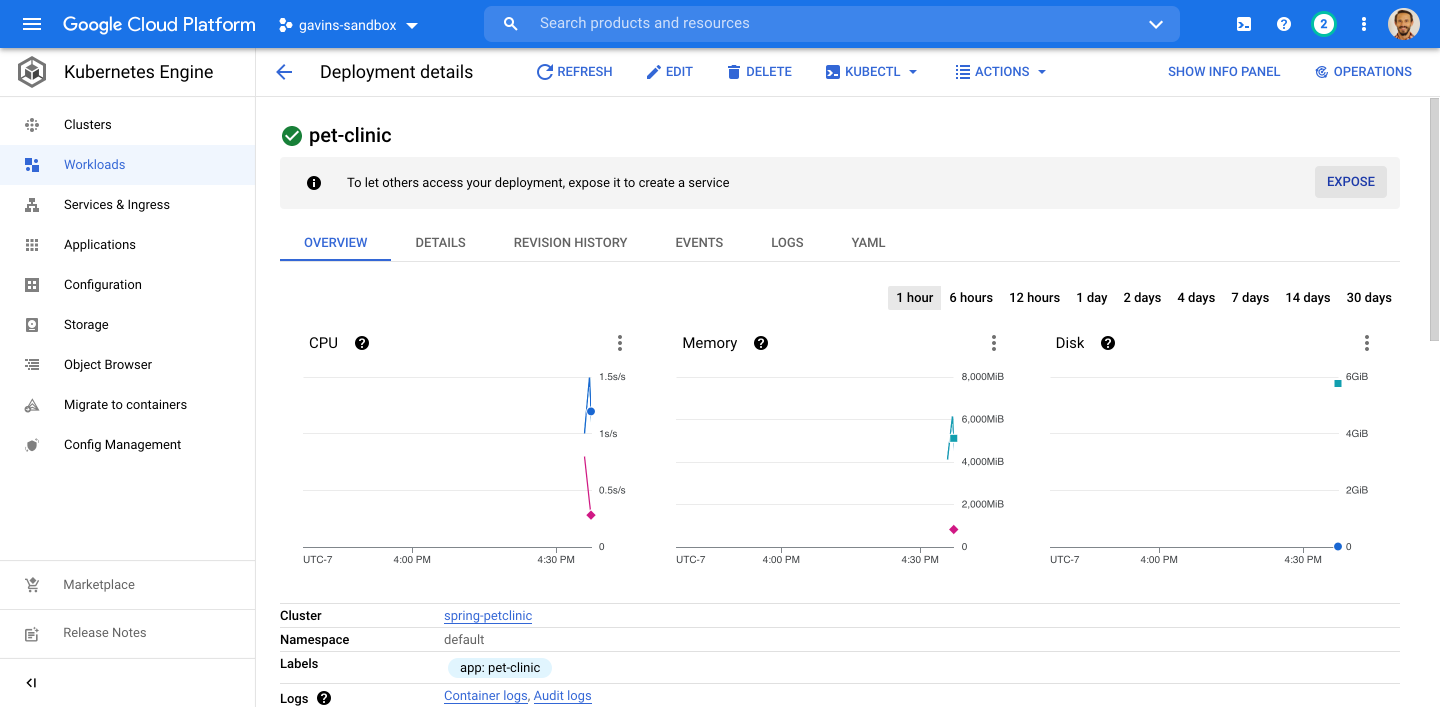Viewport: 1440px width, 707px height.
Task: Expand the gavins-sandbox project selector
Action: (349, 25)
